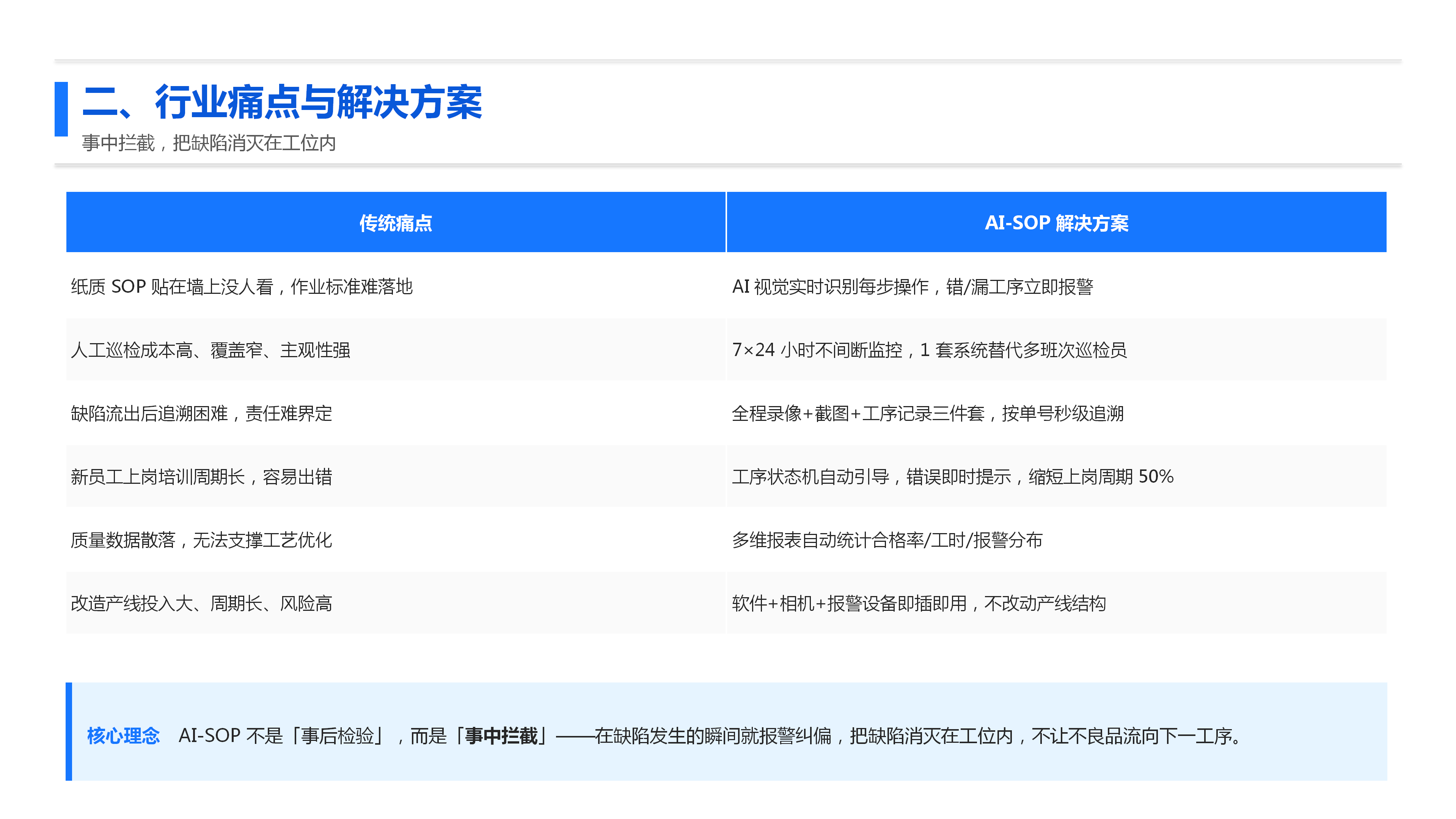Click the 传统痛点 table header
This screenshot has height=819, width=1456.
tap(396, 222)
